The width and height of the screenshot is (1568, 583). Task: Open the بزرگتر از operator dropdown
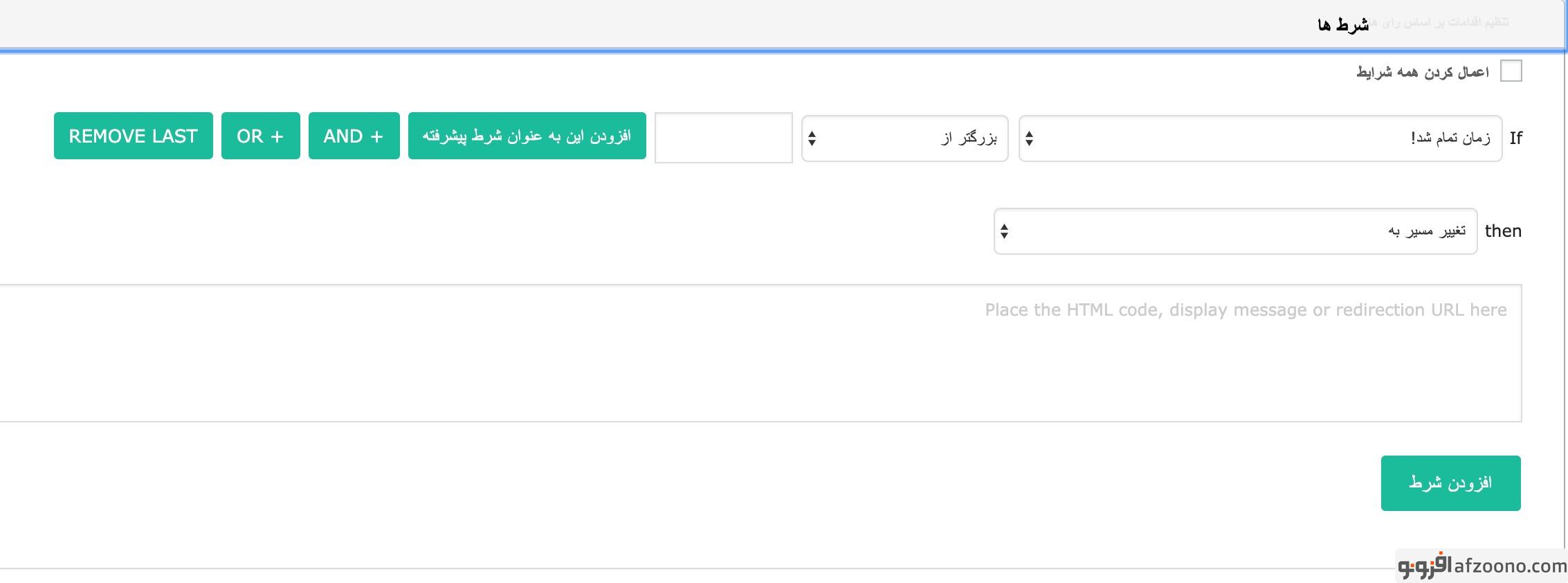pos(904,138)
